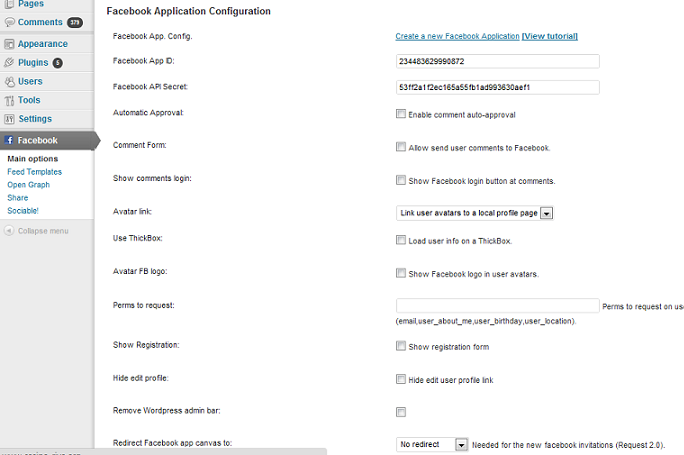The width and height of the screenshot is (684, 455).
Task: Check Show Facebook login button at comments
Action: [x=400, y=180]
